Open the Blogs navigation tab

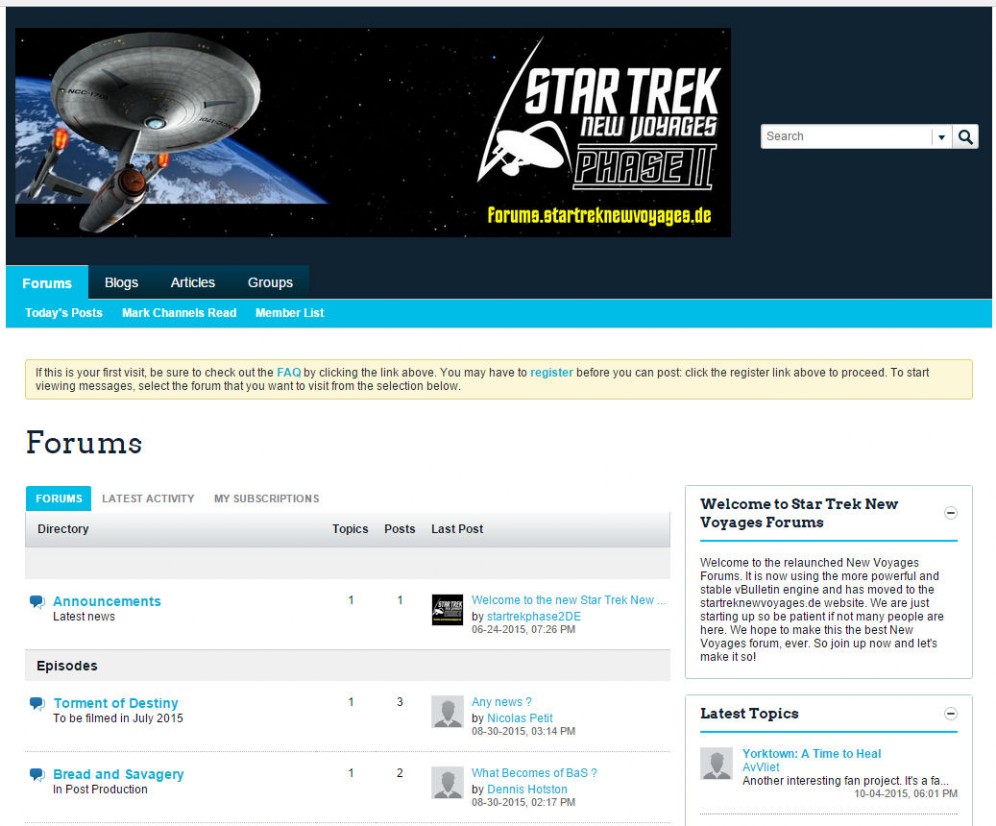(x=121, y=283)
